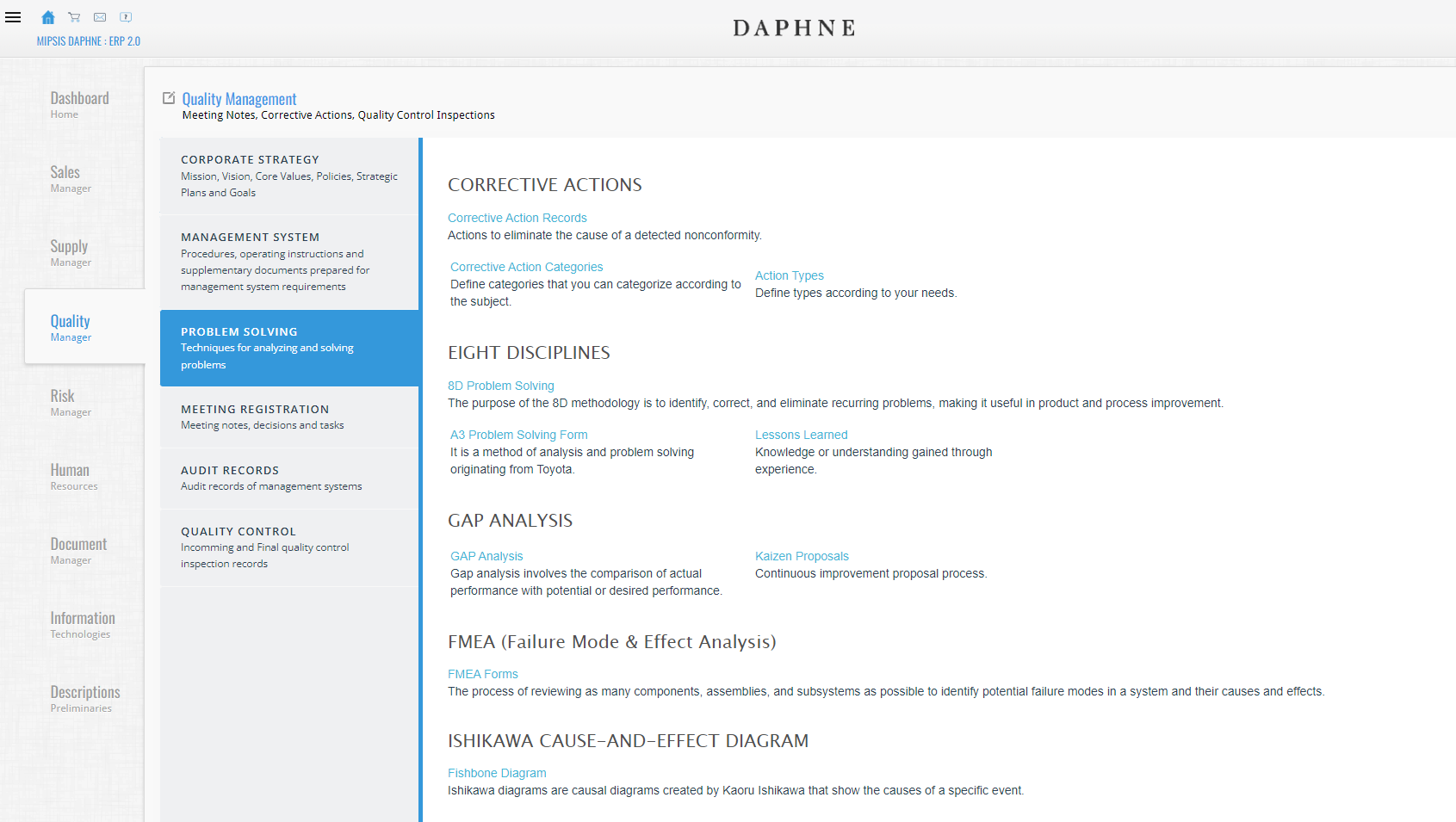1456x822 pixels.
Task: Open the mail envelope icon
Action: [x=100, y=17]
